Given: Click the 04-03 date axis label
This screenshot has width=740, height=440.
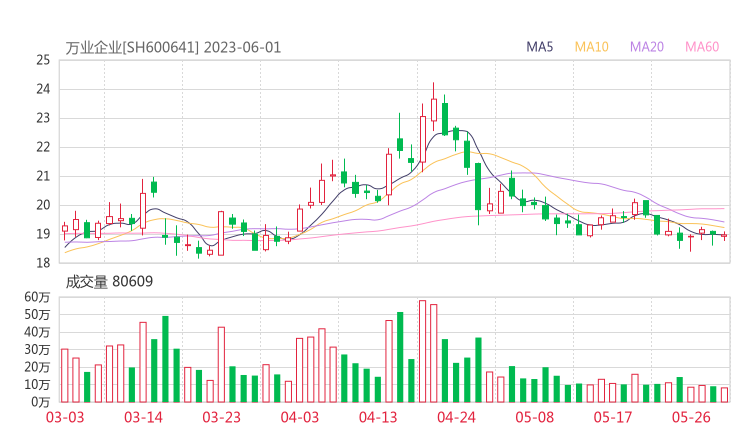Looking at the screenshot, I should point(300,417).
